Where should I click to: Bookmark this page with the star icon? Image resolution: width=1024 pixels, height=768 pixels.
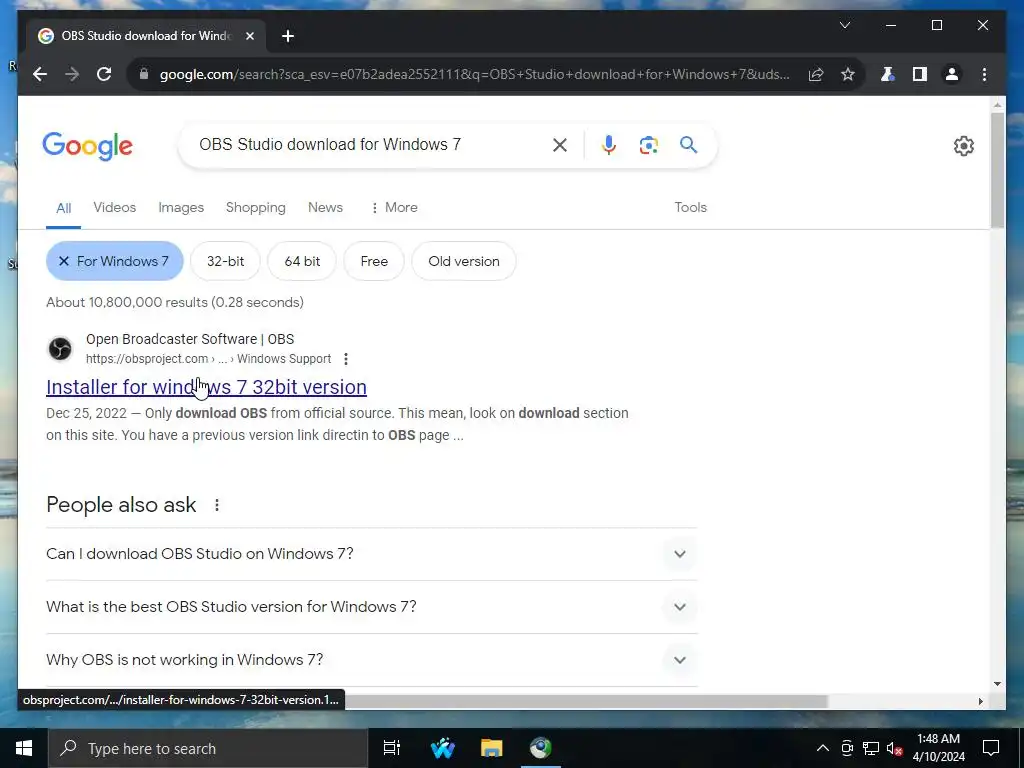point(848,74)
